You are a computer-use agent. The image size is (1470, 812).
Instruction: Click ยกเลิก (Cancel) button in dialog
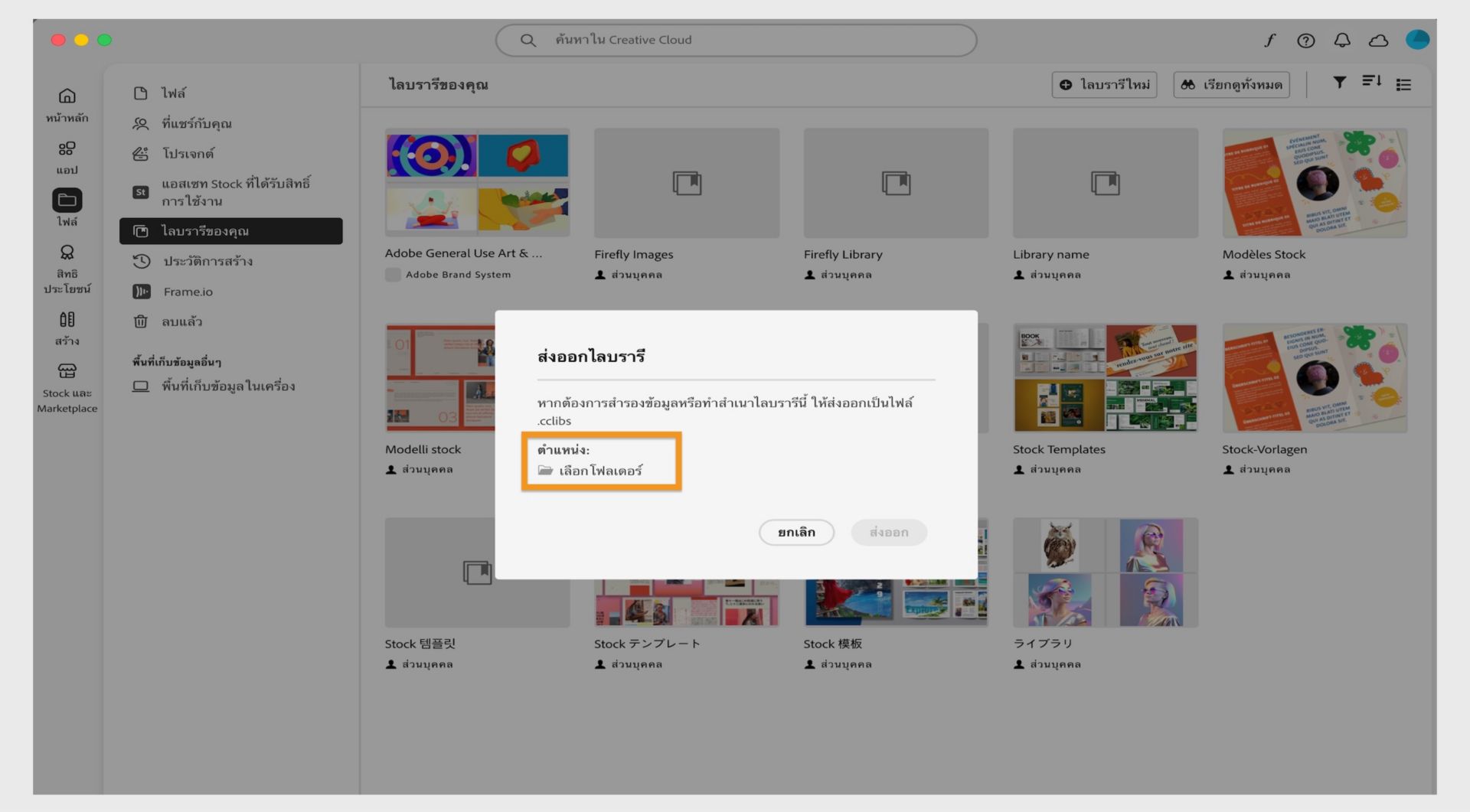click(x=796, y=532)
